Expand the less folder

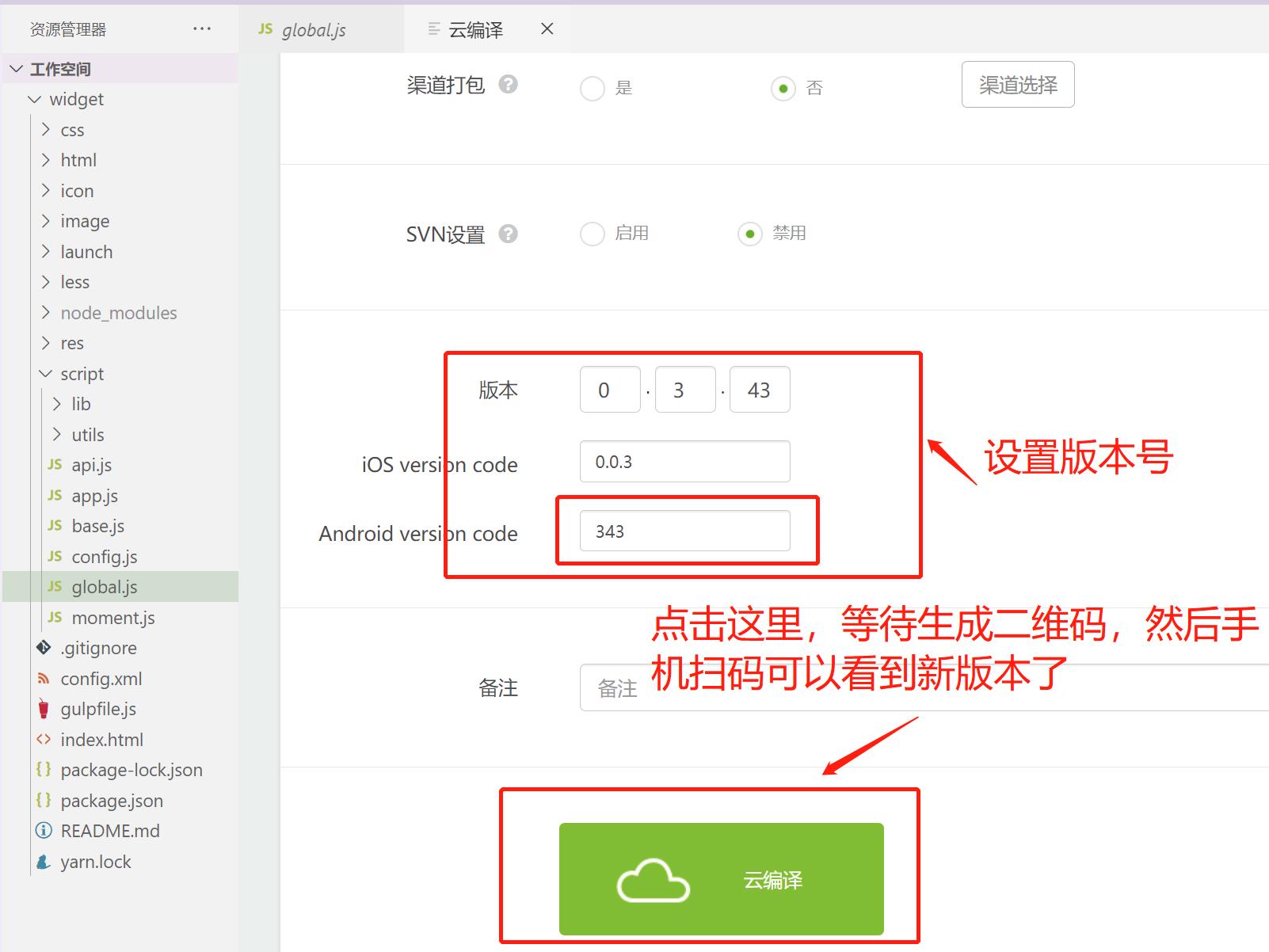pos(46,282)
